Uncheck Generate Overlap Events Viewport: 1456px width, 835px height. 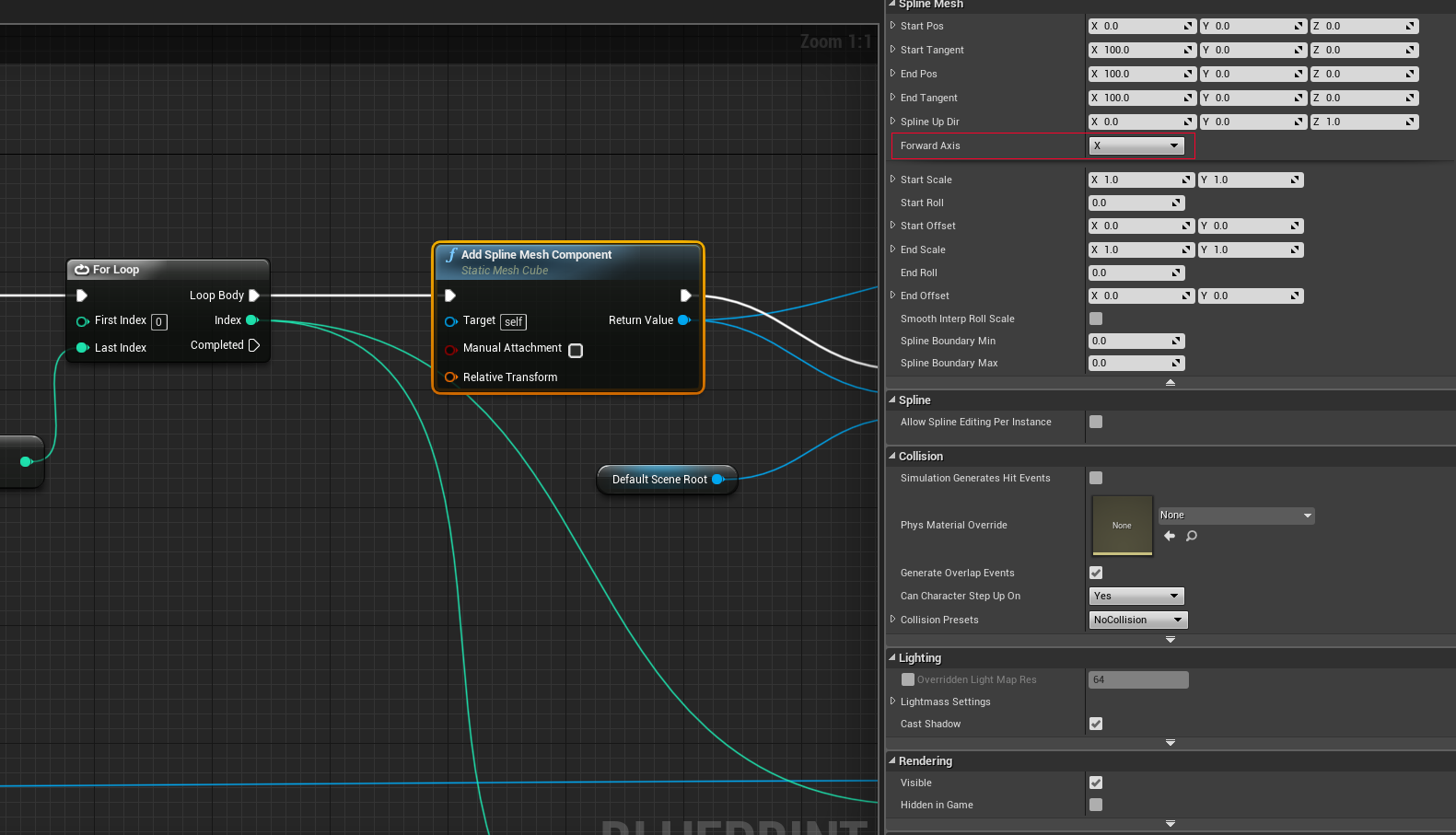pos(1096,573)
